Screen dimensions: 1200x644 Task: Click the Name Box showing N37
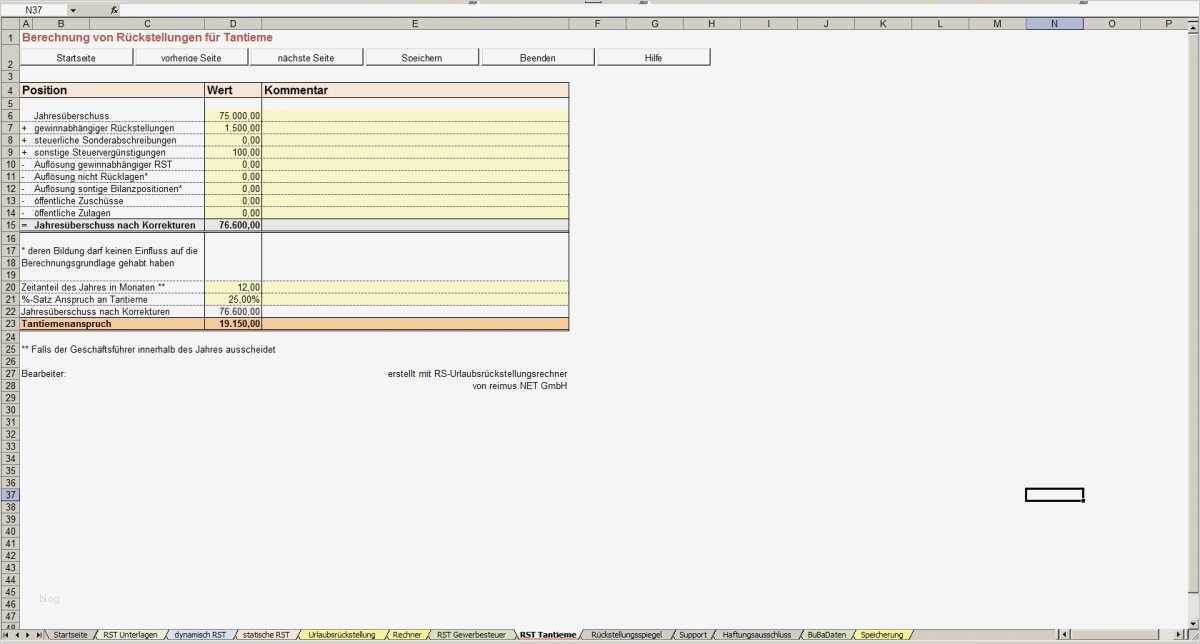(x=34, y=9)
